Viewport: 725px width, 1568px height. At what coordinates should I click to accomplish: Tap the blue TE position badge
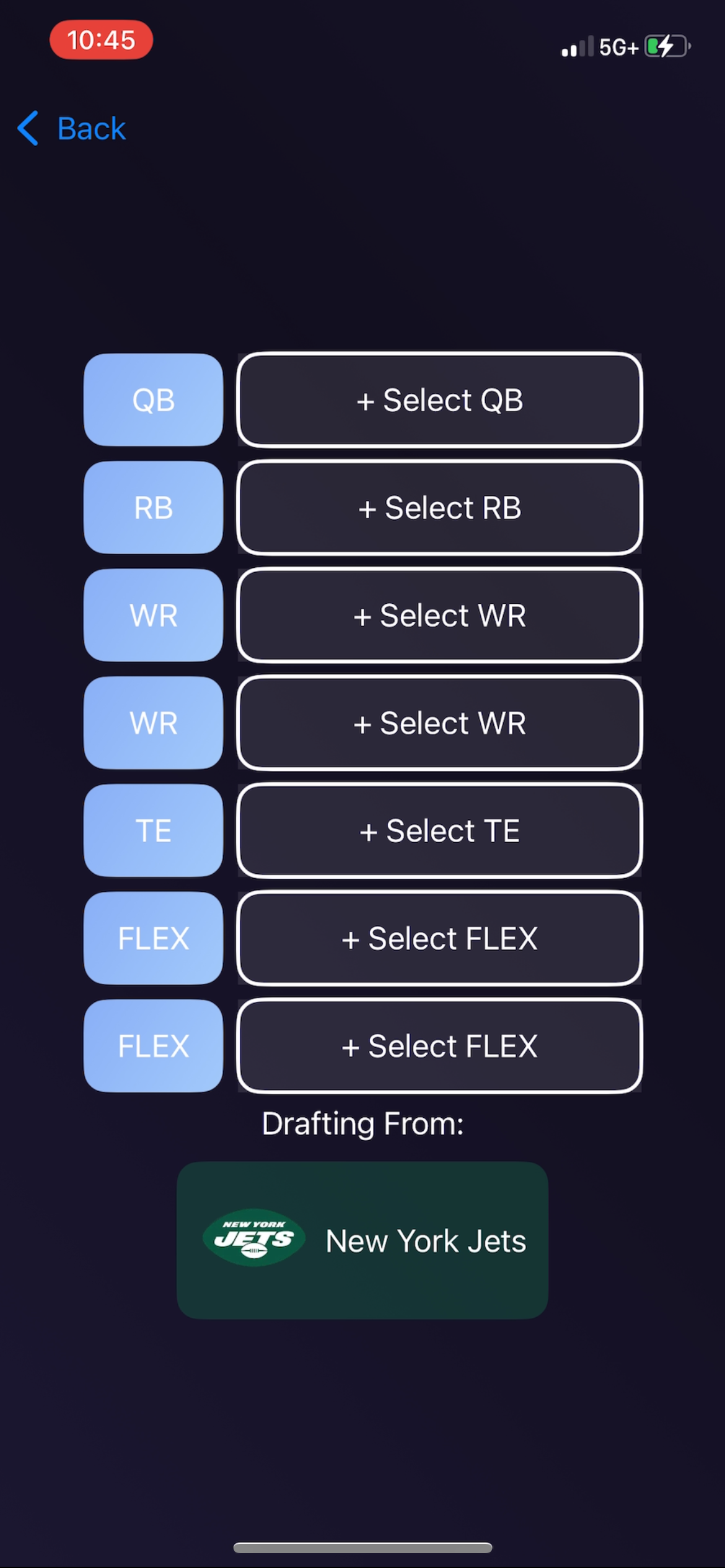(153, 830)
